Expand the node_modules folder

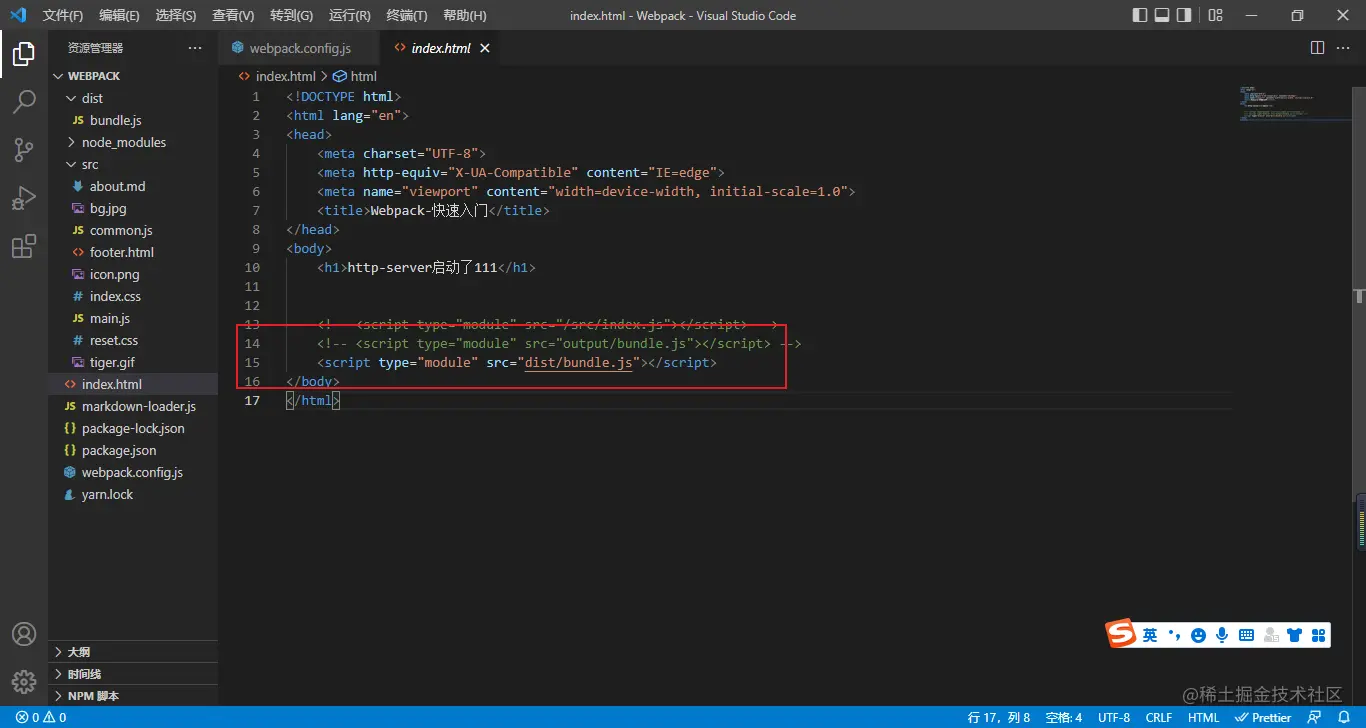133,142
